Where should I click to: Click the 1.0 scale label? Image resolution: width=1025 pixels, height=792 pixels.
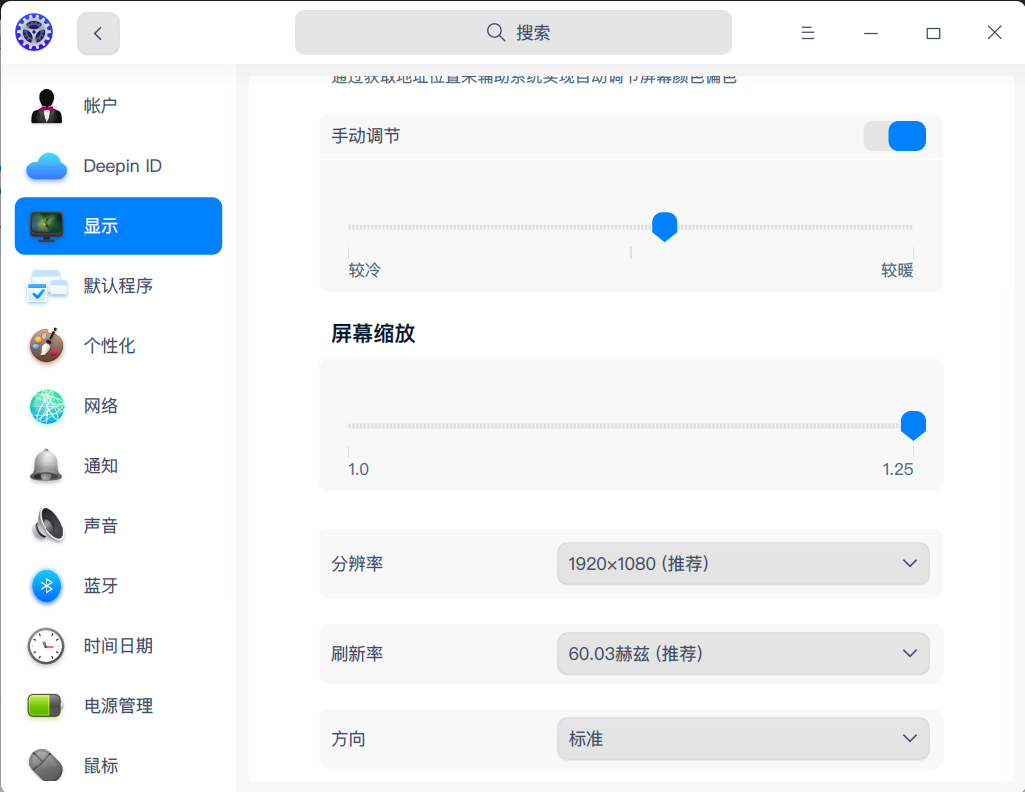pos(358,469)
